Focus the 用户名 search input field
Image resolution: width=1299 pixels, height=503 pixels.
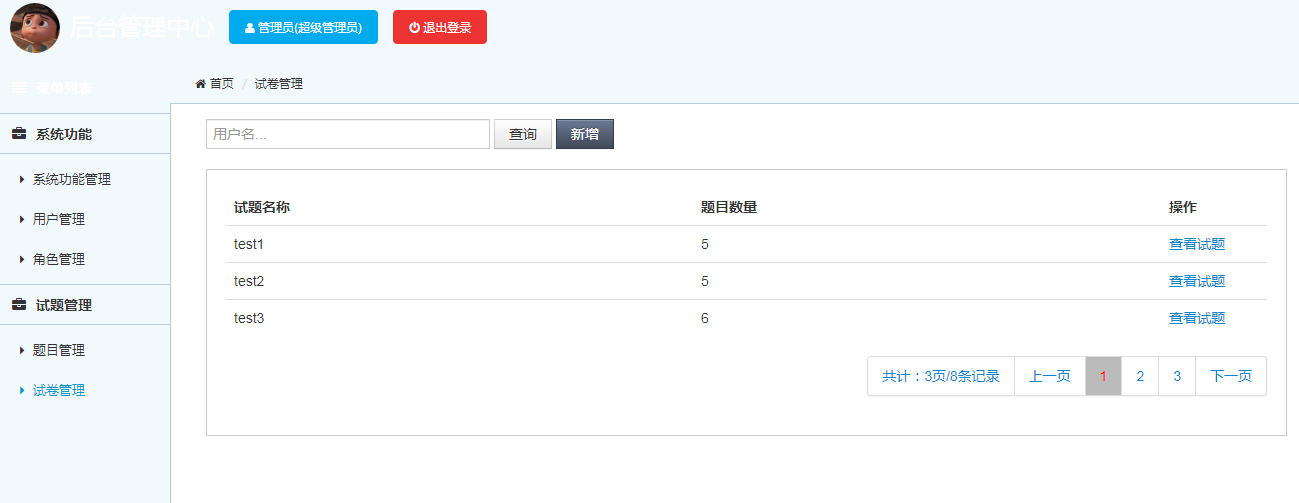pos(348,134)
